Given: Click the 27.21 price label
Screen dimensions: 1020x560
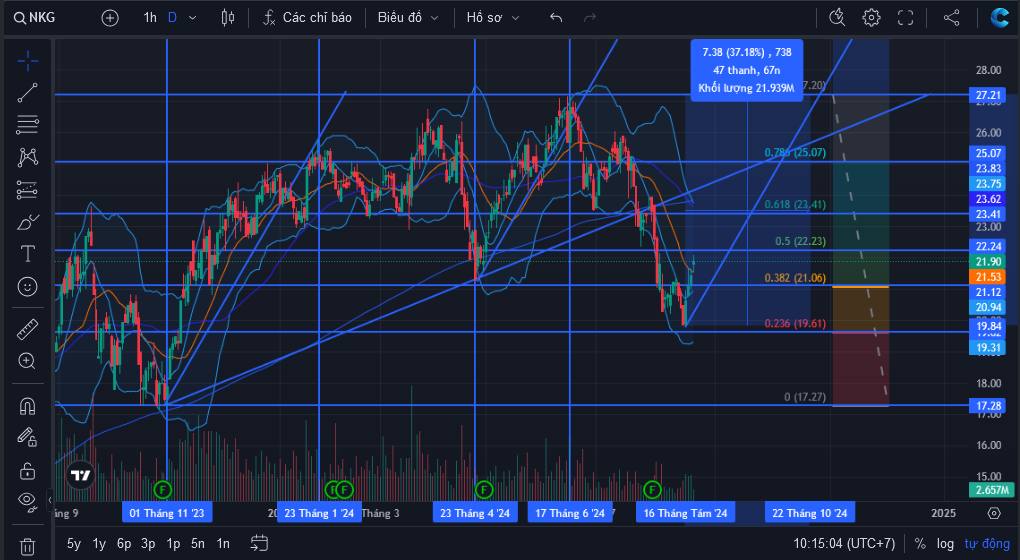Looking at the screenshot, I should click(987, 95).
